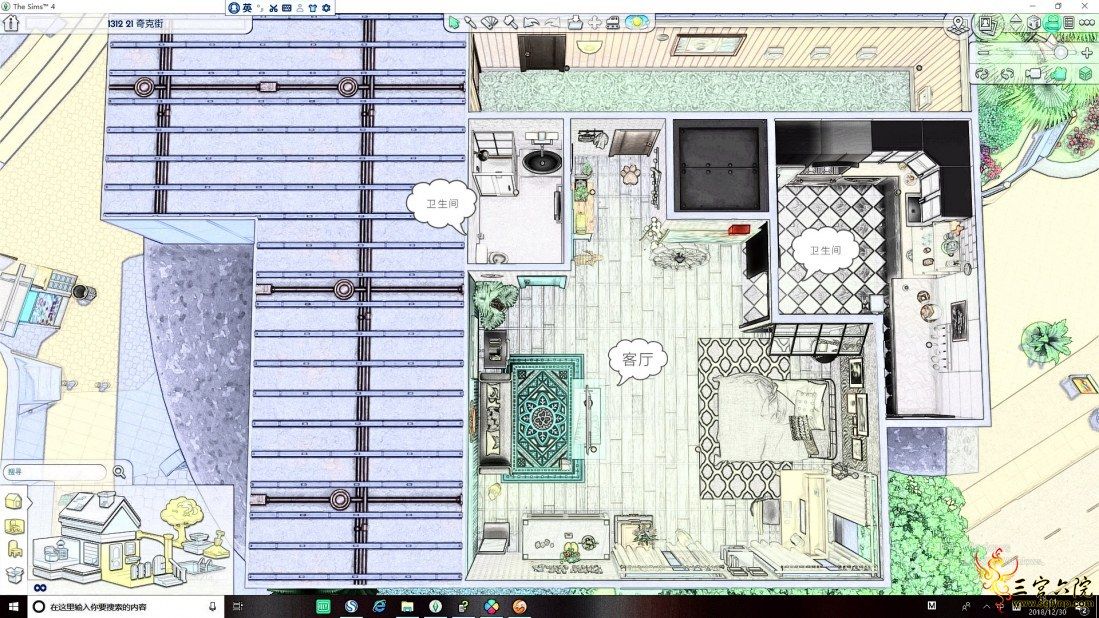Open the input method soft keyboard icon
1099x618 pixels.
287,8
